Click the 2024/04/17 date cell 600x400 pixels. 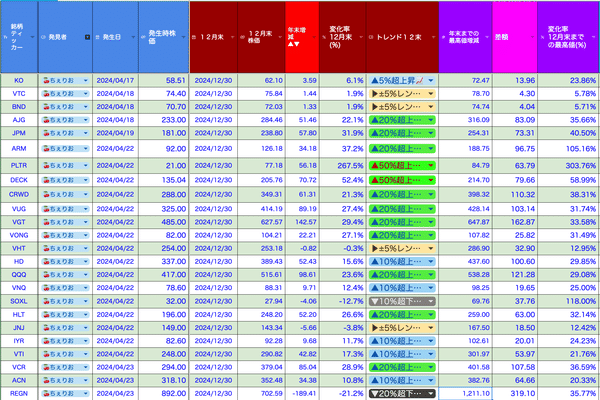115,80
